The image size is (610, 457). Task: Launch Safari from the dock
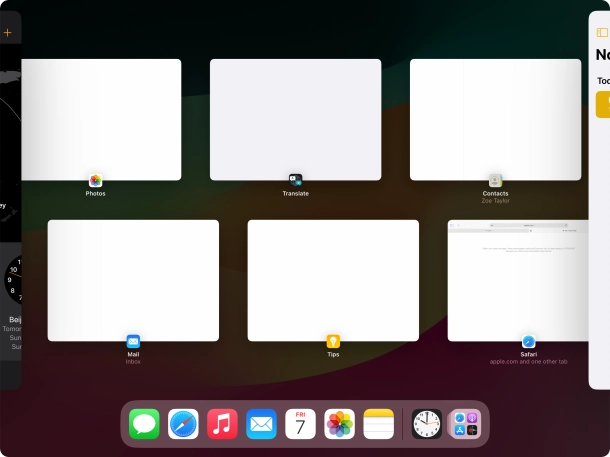click(x=183, y=424)
